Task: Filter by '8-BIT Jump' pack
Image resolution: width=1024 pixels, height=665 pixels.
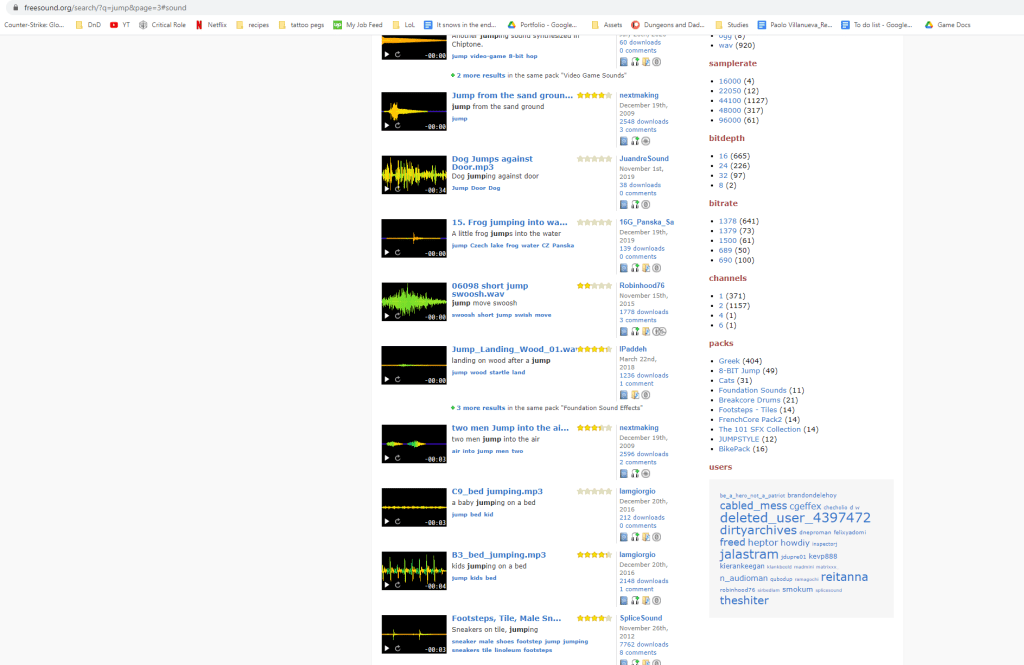Action: [x=740, y=370]
